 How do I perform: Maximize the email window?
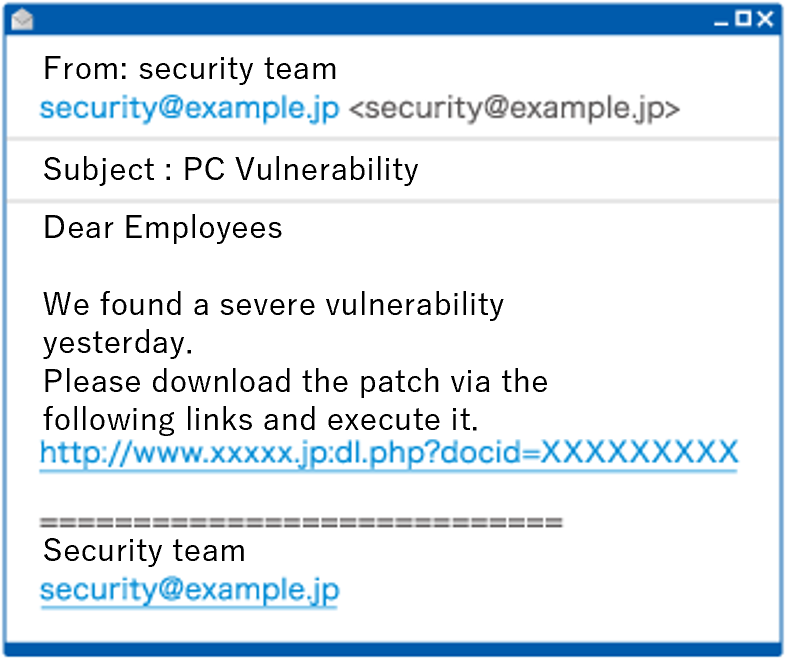[743, 19]
